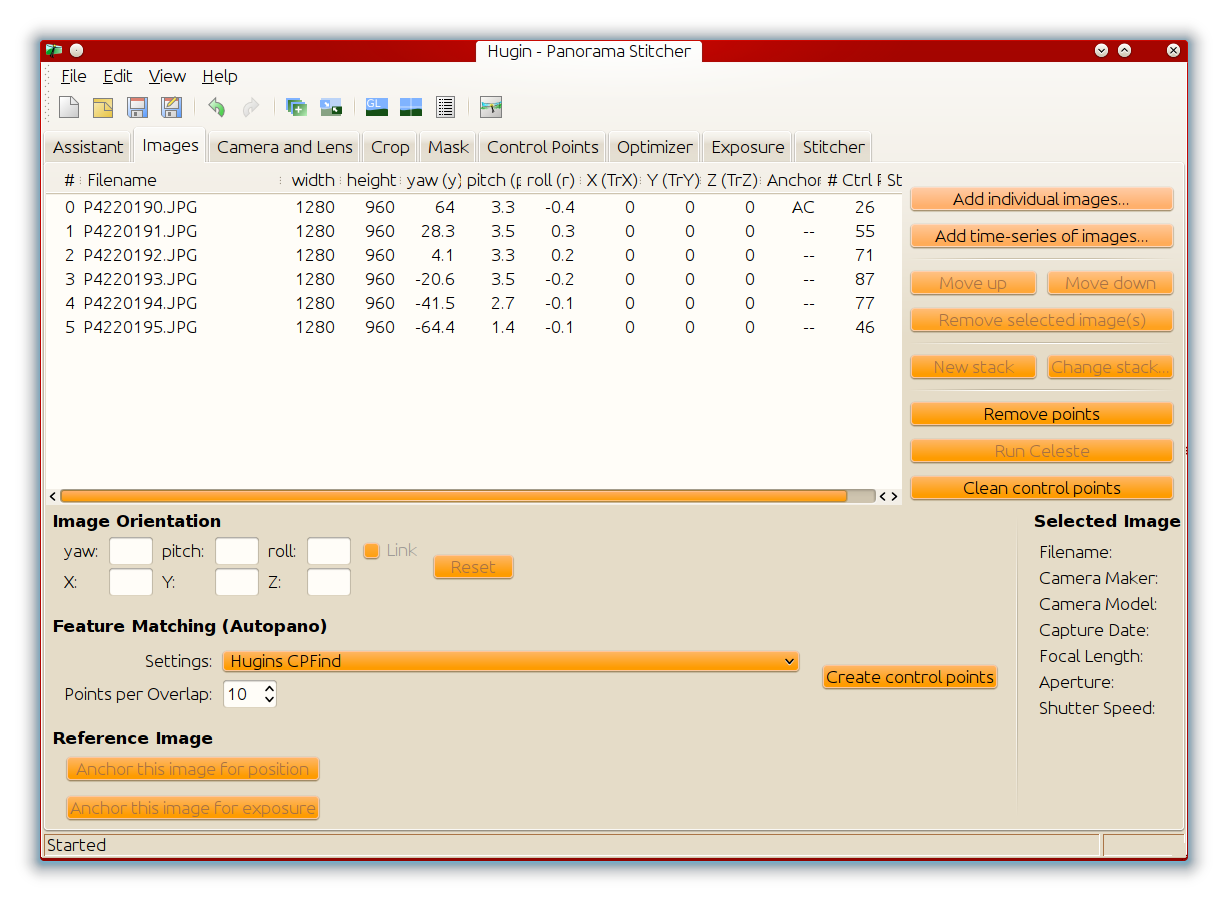Switch to the Optimizer tab
Image resolution: width=1228 pixels, height=901 pixels.
[x=655, y=147]
